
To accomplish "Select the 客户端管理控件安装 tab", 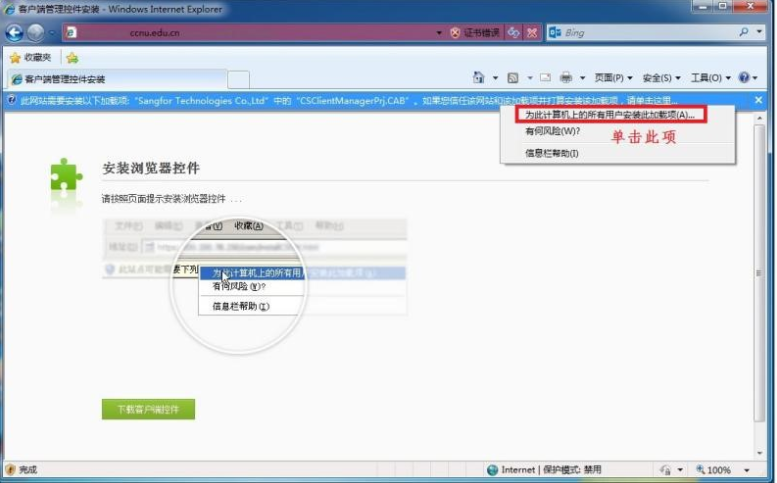I will click(116, 79).
